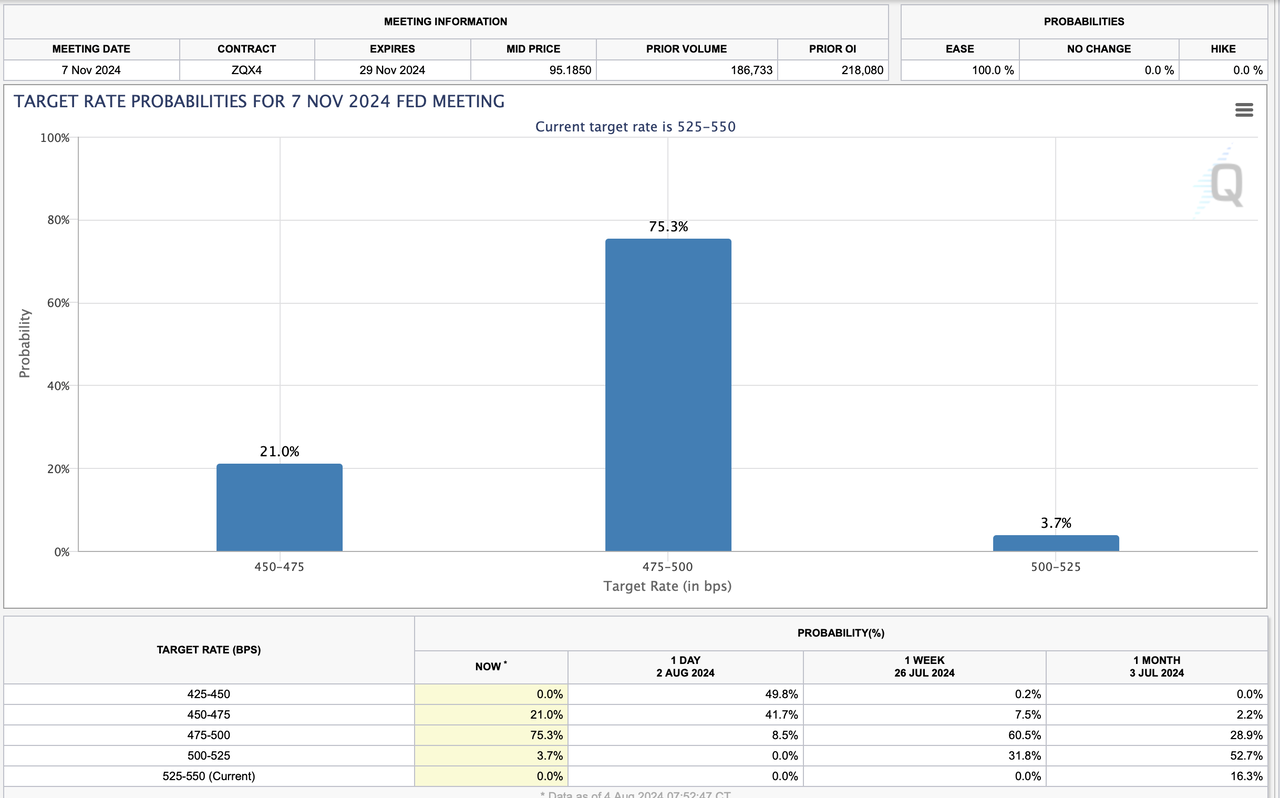This screenshot has height=798, width=1280.
Task: Select the 2.2% one-month probability cell
Action: (x=1159, y=715)
